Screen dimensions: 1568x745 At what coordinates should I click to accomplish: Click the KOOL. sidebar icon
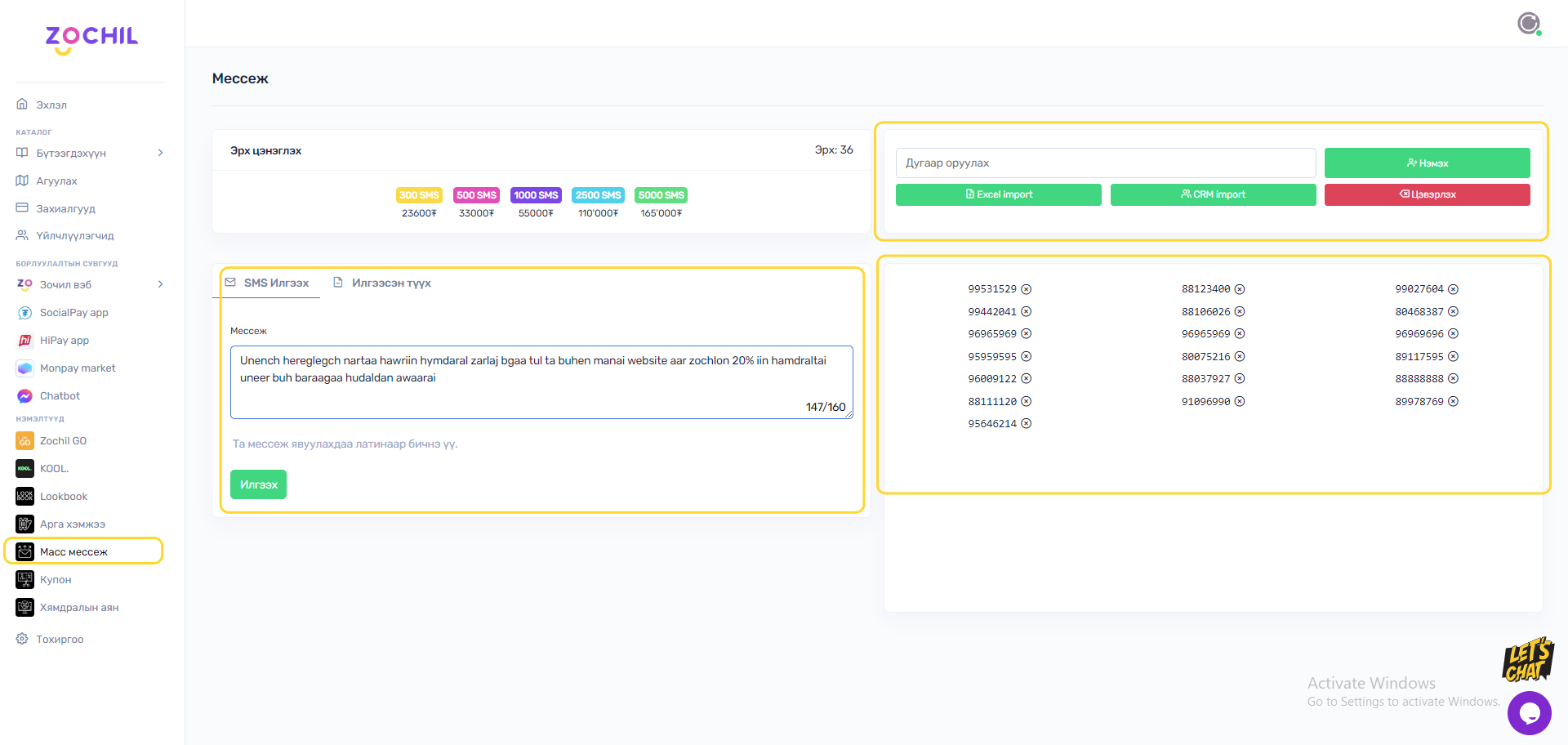coord(24,469)
